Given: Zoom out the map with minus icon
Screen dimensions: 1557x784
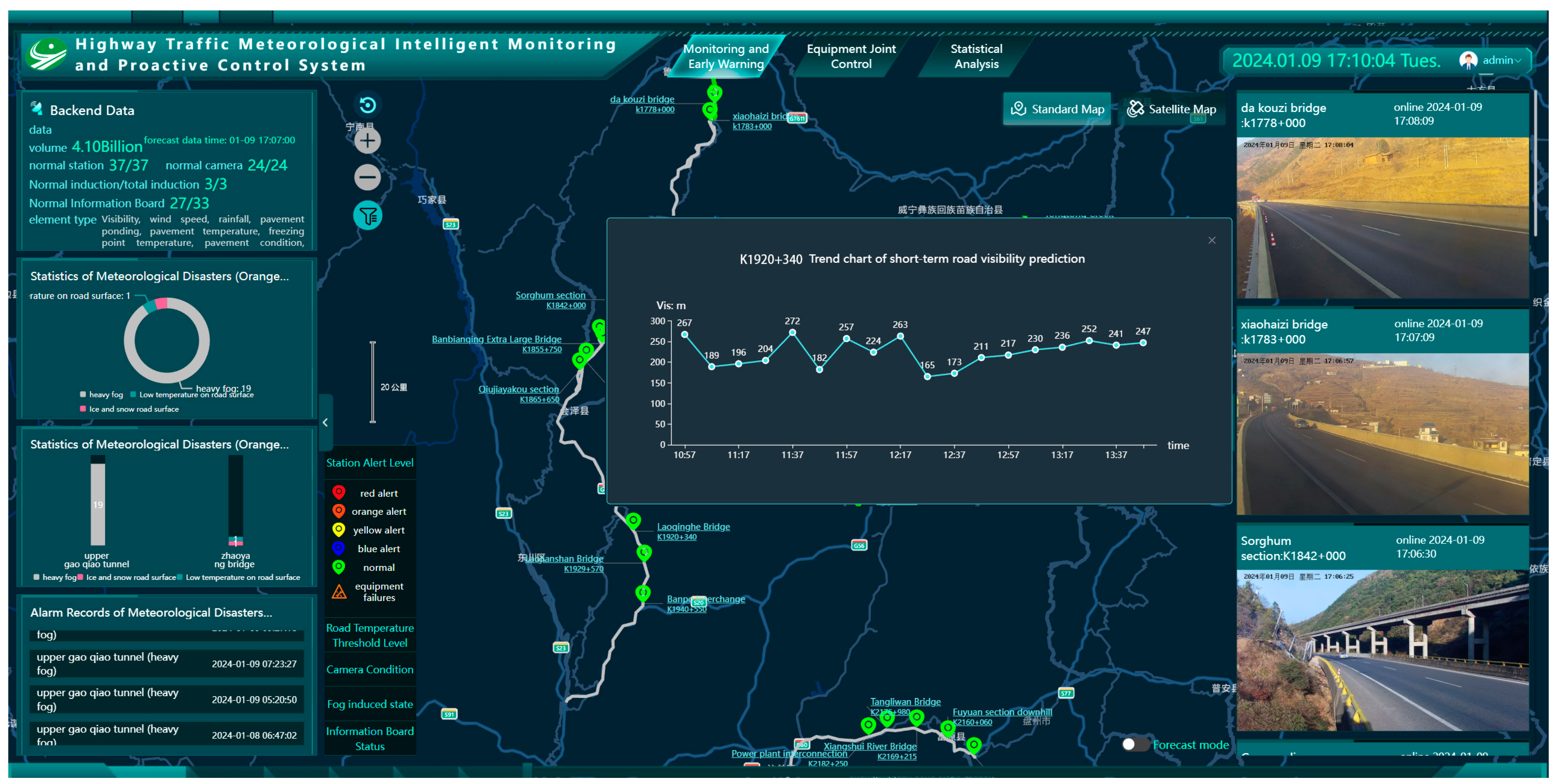Looking at the screenshot, I should pyautogui.click(x=368, y=177).
